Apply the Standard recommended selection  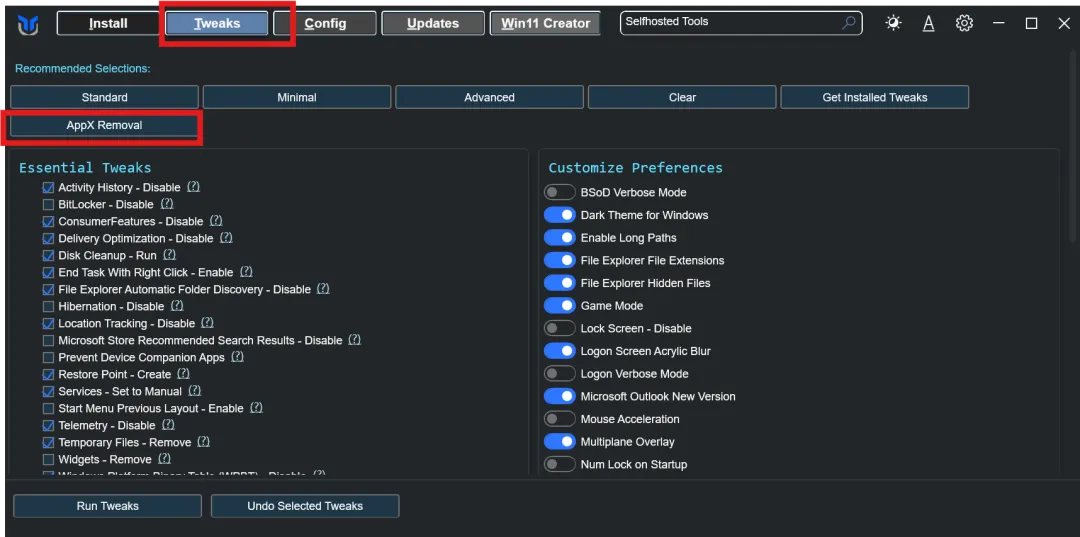105,97
